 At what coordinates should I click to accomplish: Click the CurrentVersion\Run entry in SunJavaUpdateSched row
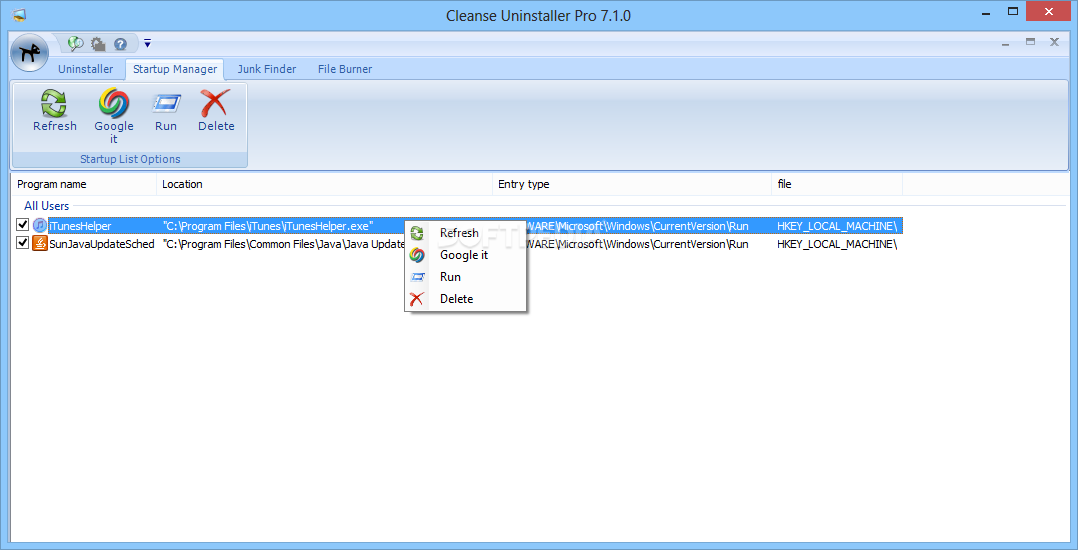click(x=638, y=243)
